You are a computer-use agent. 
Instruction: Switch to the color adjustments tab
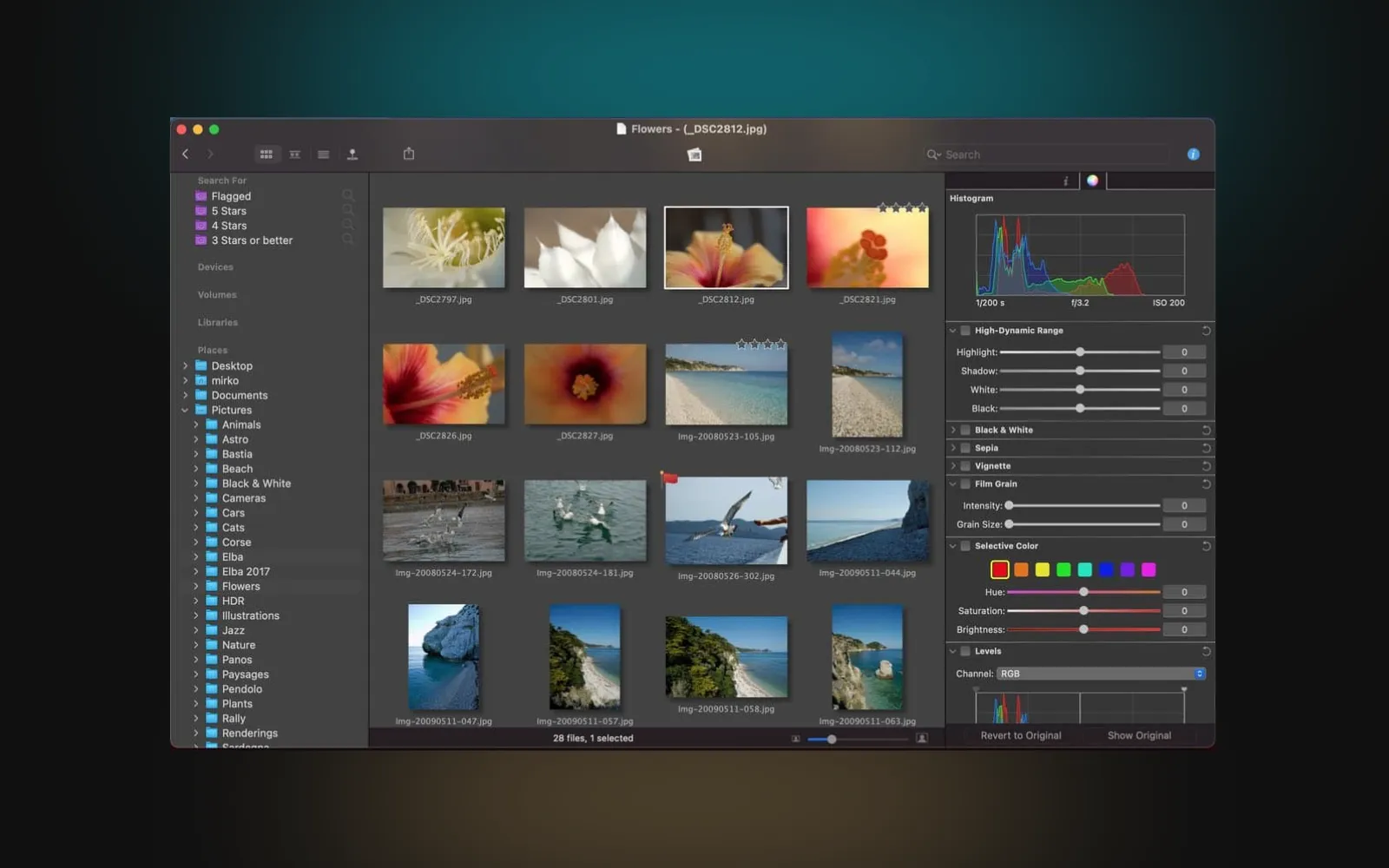point(1093,181)
